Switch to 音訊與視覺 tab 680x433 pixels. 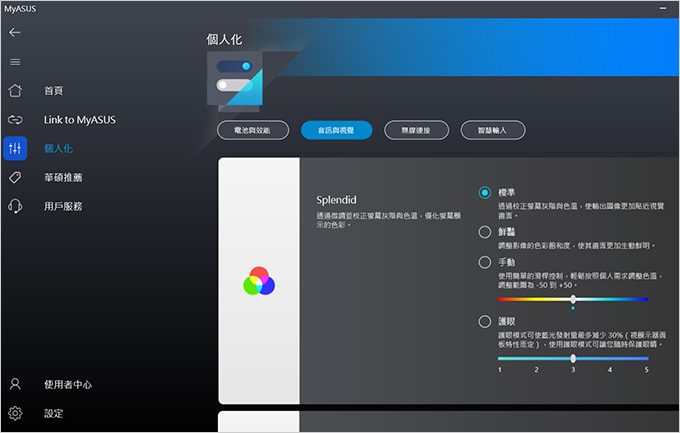[337, 130]
